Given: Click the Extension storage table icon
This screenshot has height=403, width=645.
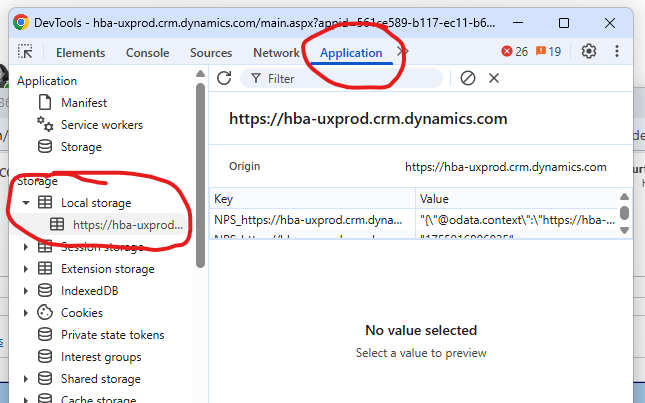Looking at the screenshot, I should [x=45, y=269].
